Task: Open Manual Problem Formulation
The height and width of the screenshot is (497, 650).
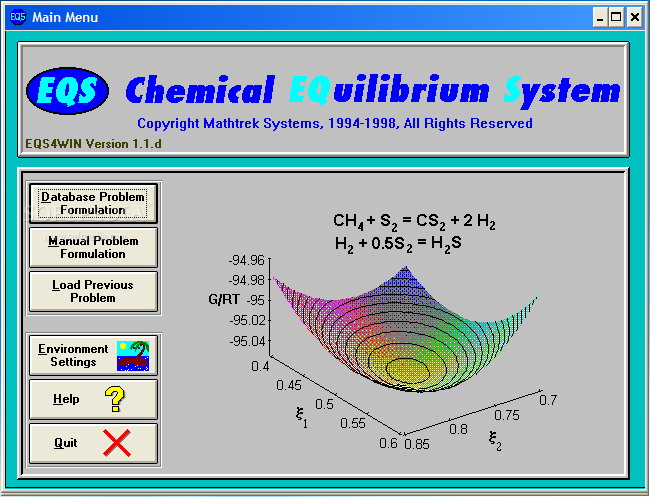Action: pos(93,247)
